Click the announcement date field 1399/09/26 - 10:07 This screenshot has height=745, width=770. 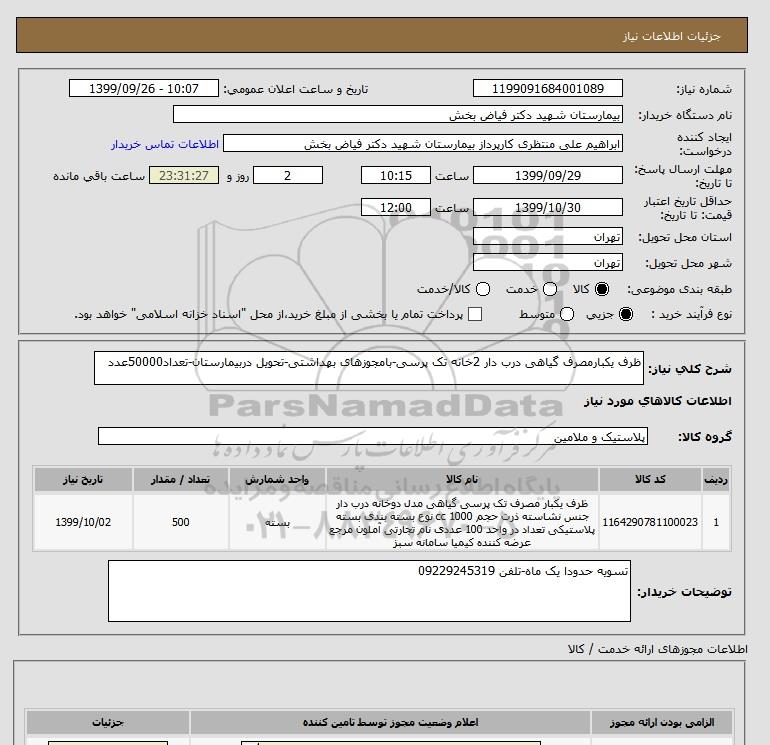coord(143,89)
